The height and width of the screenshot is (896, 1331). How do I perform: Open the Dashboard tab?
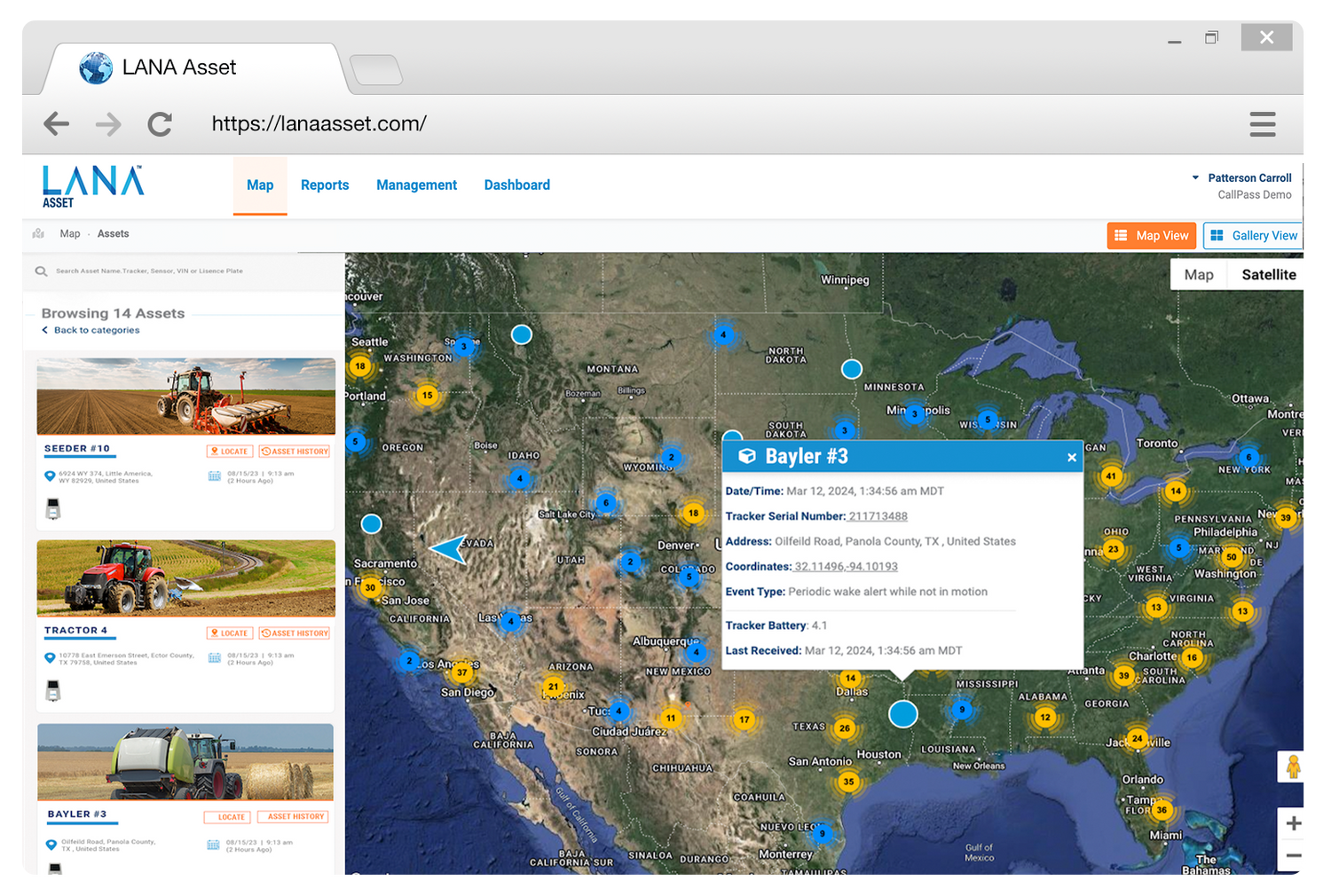pyautogui.click(x=516, y=185)
